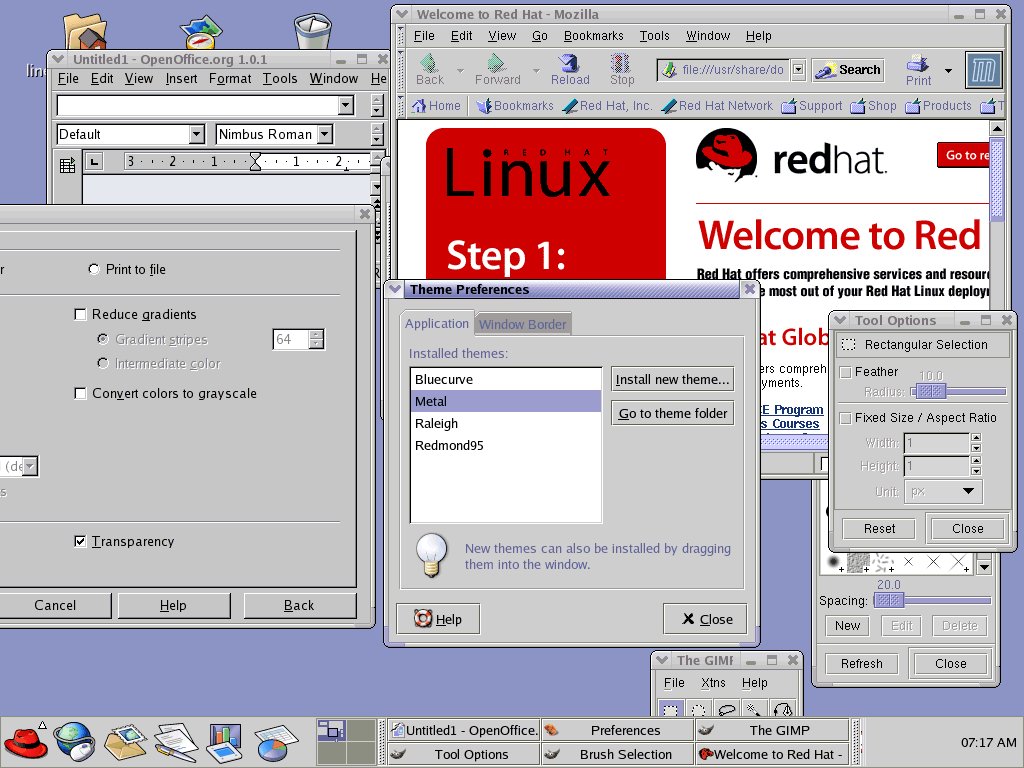Select the Print to file option
Viewport: 1024px width, 768px height.
94,269
